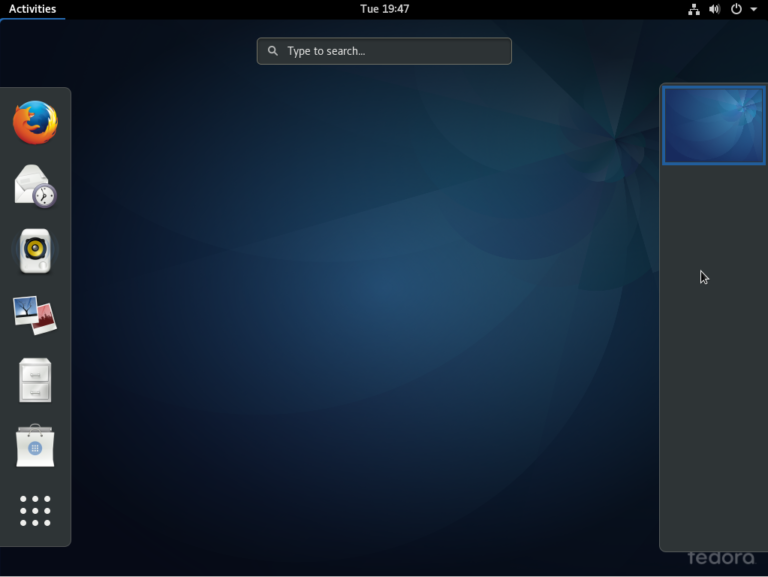Viewport: 768px width, 577px height.
Task: Open Rhythmbox music player
Action: click(35, 251)
